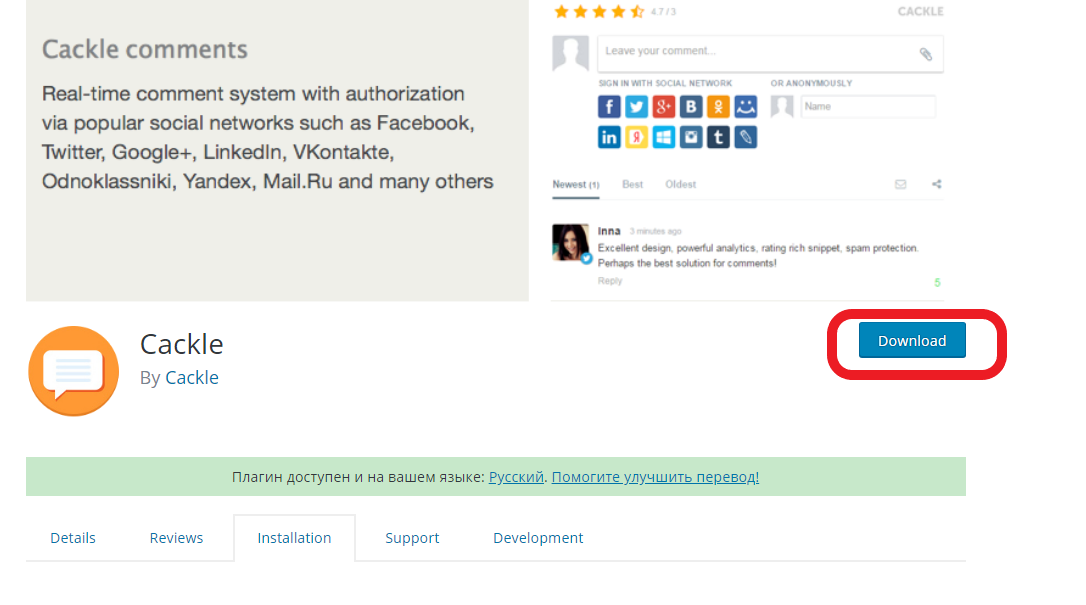Viewport: 1086px width, 605px height.
Task: Open the Details tab
Action: [73, 538]
